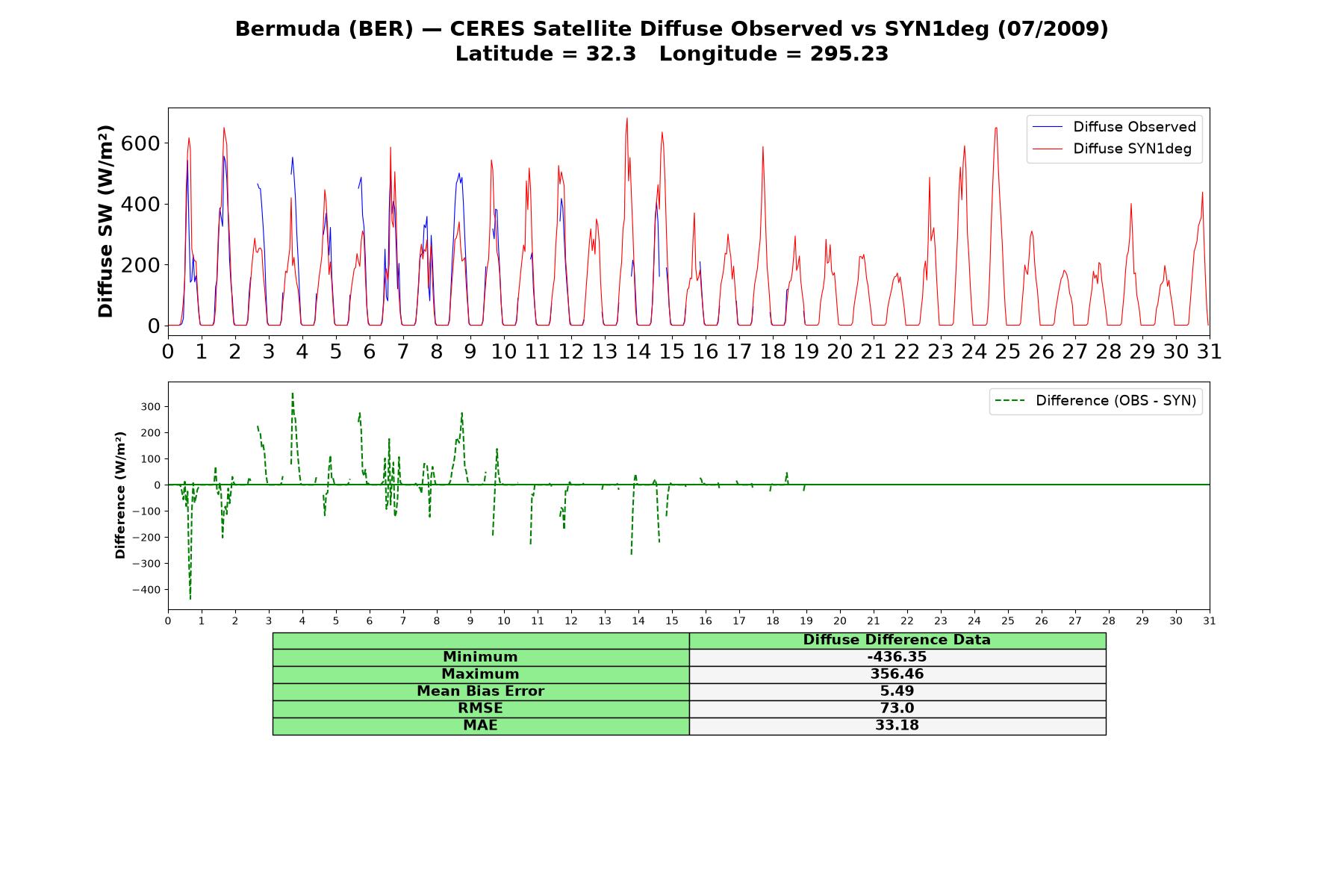
Task: Click the 356.46 maximum value cell
Action: click(x=897, y=674)
